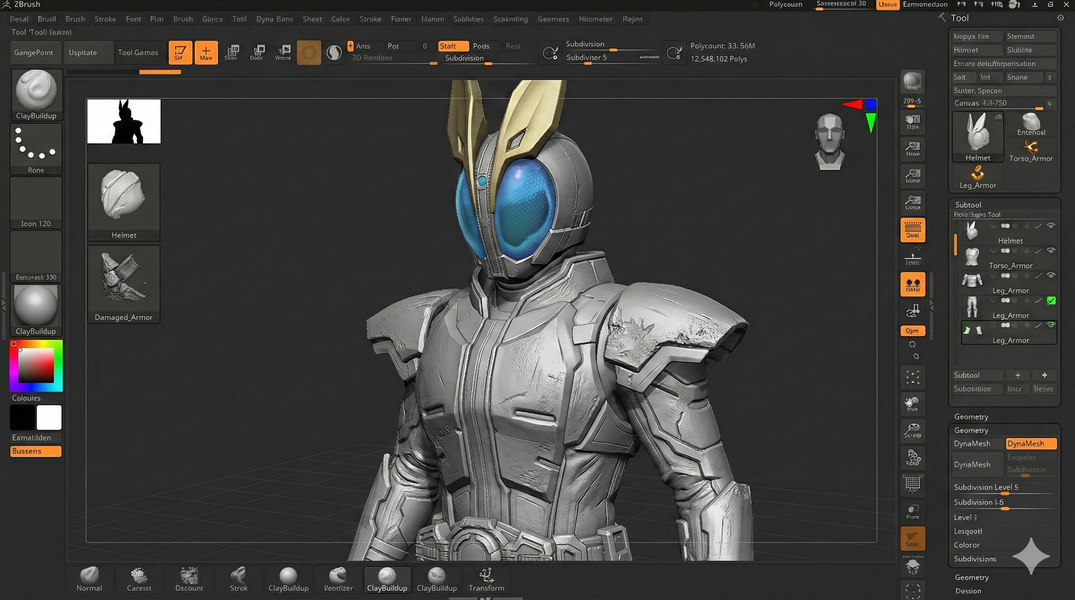
Task: Click the GangePoint button
Action: (34, 52)
